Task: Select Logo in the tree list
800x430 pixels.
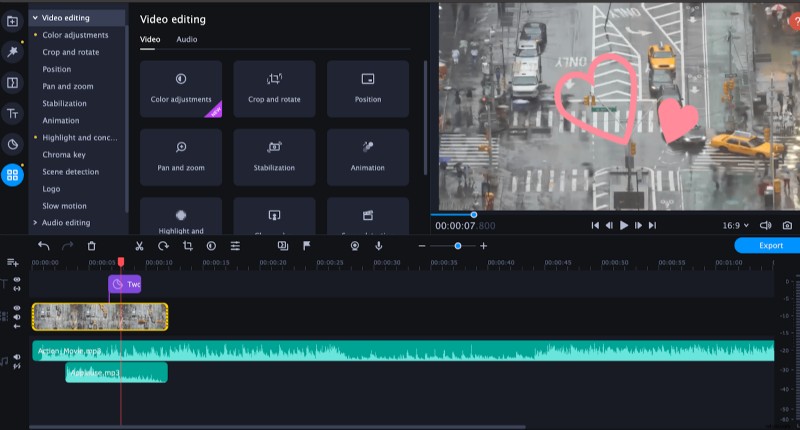Action: [x=51, y=189]
